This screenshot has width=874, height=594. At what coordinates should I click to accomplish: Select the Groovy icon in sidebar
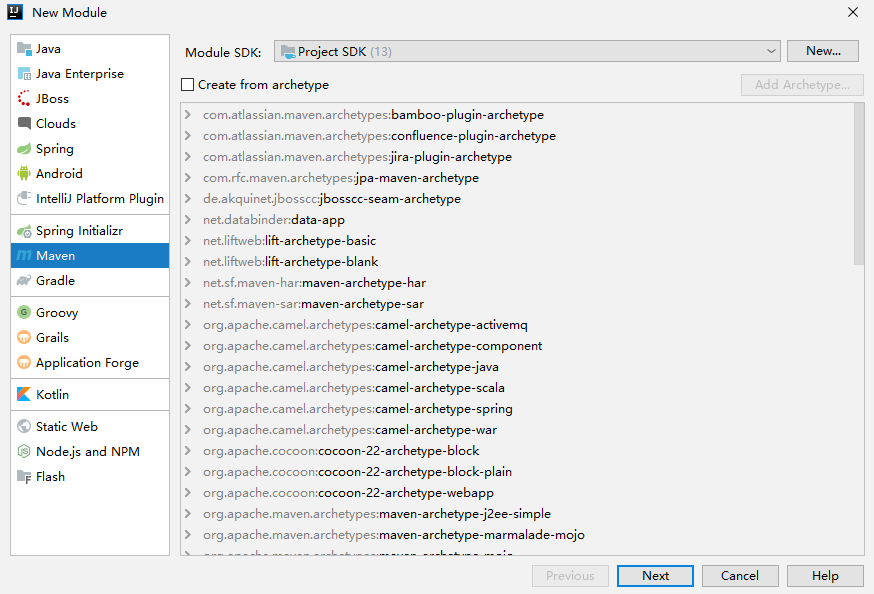click(x=25, y=313)
